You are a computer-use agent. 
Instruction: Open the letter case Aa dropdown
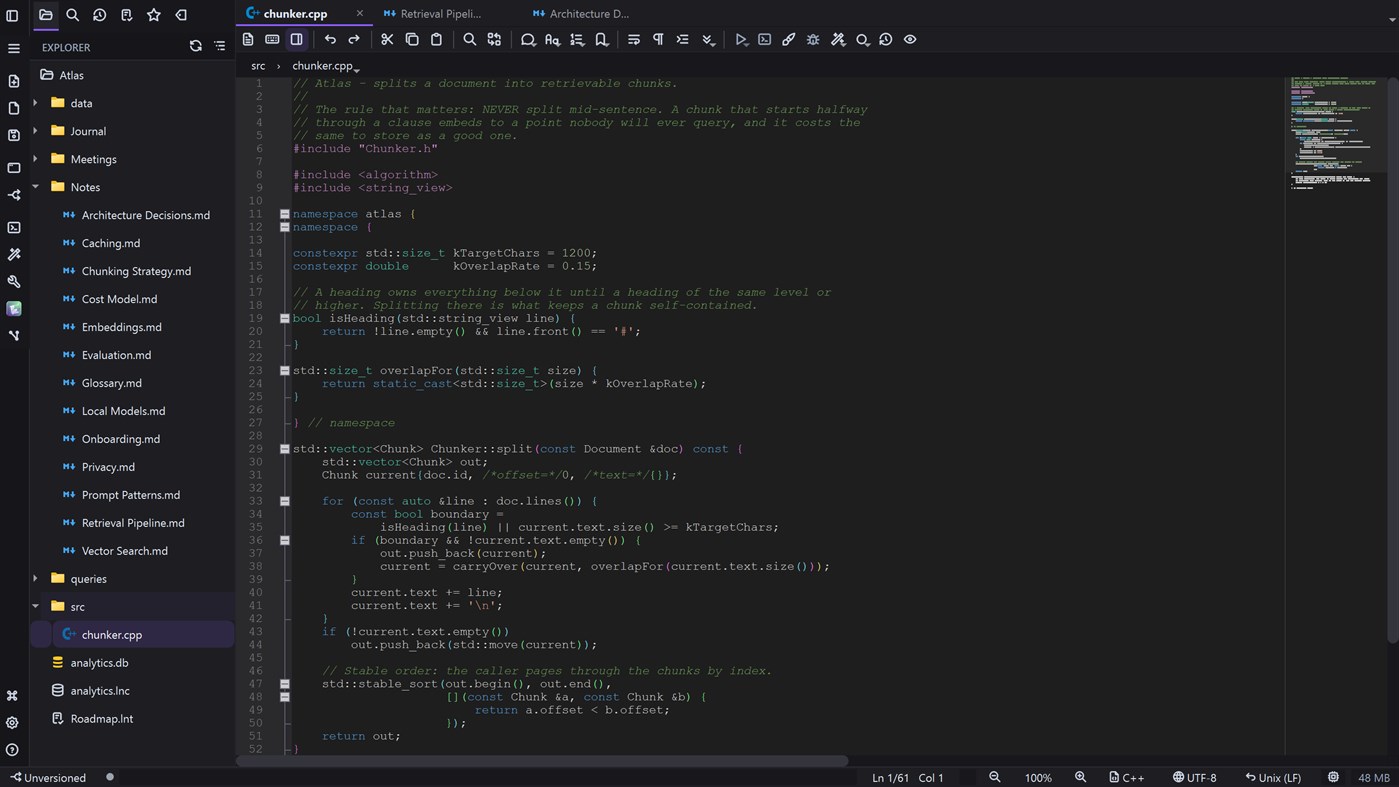click(552, 40)
